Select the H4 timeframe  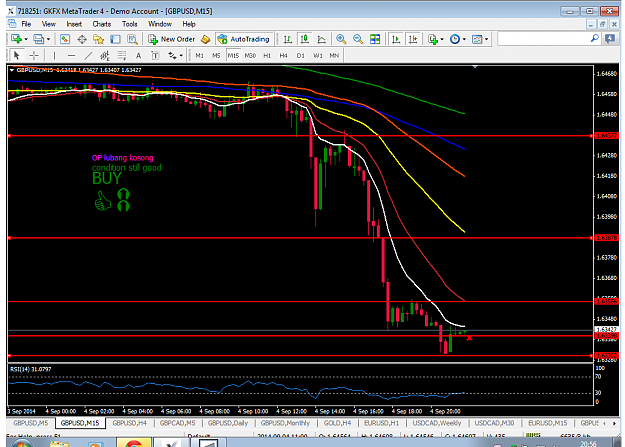[x=283, y=55]
